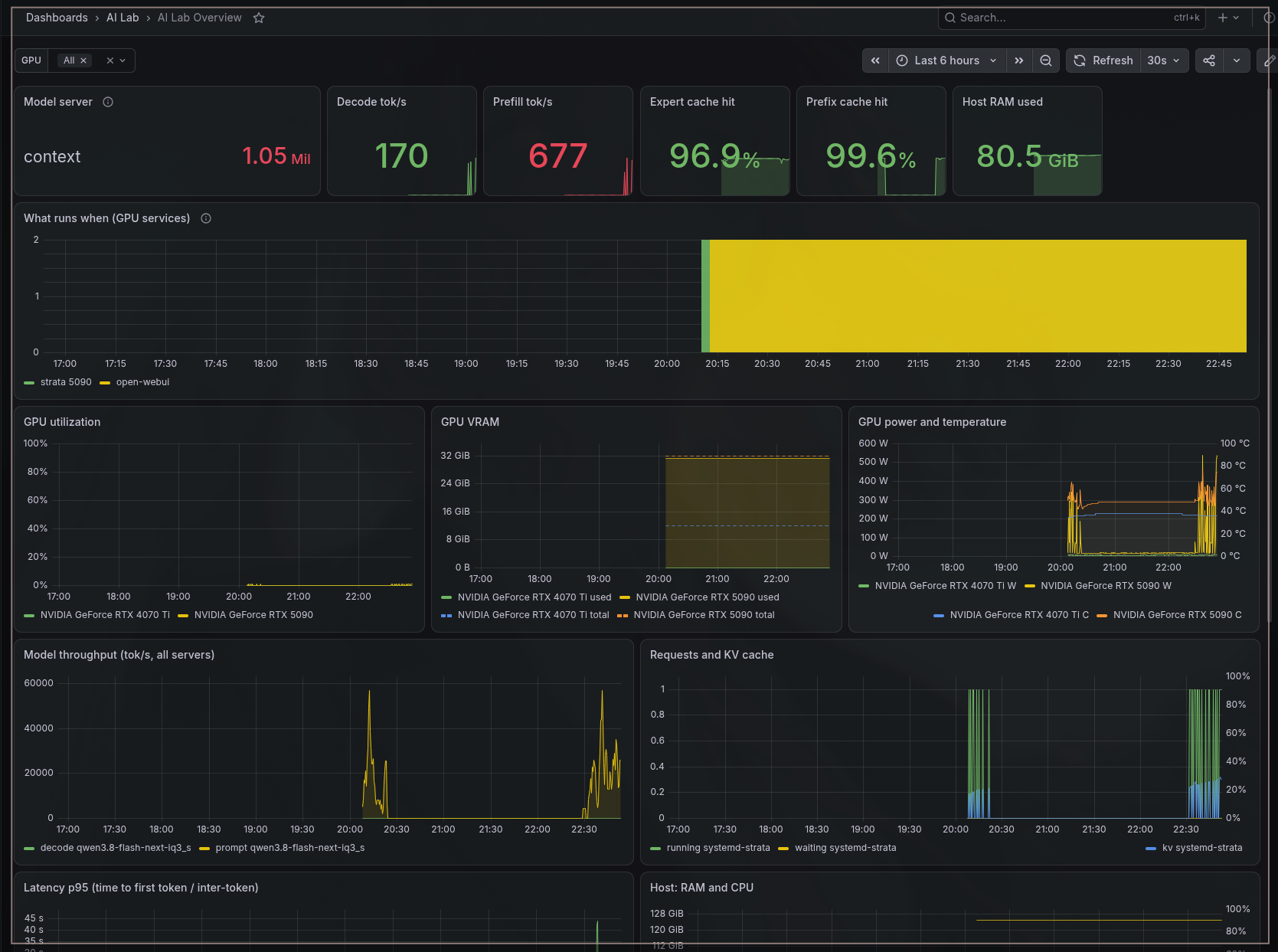Click the 677 prefill tok/s value

pyautogui.click(x=557, y=156)
